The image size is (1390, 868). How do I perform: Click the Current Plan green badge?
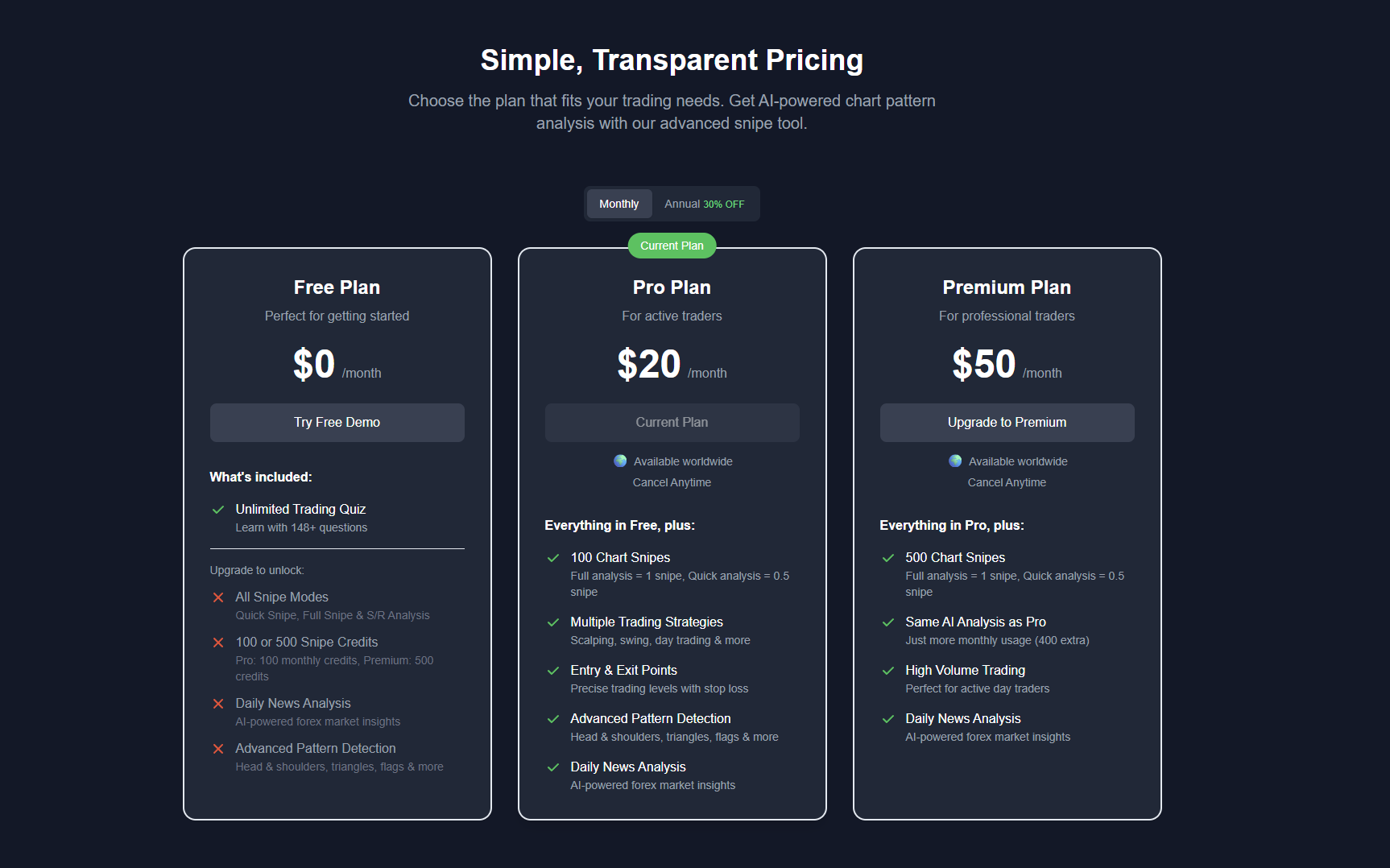pyautogui.click(x=672, y=246)
